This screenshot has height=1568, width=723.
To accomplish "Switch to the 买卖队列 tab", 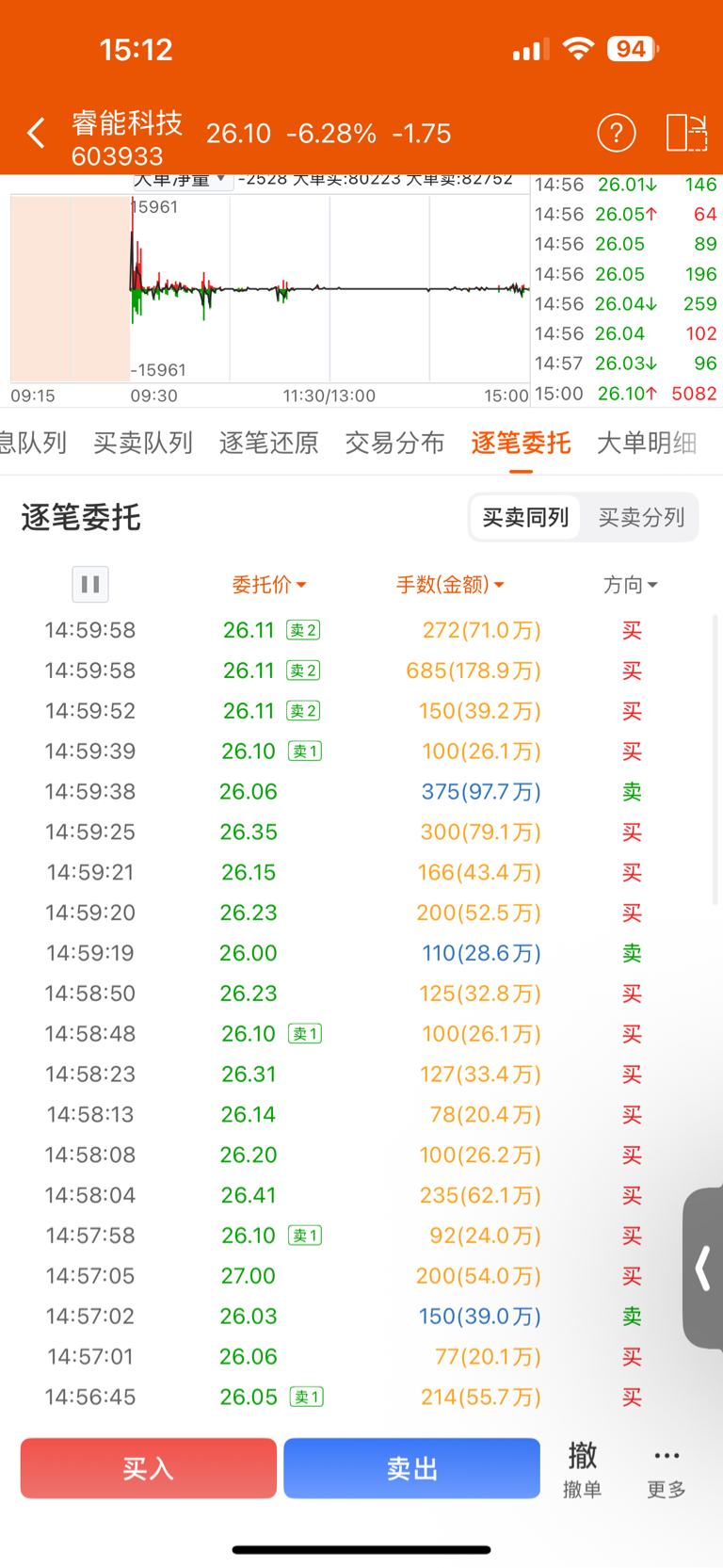I will 143,443.
